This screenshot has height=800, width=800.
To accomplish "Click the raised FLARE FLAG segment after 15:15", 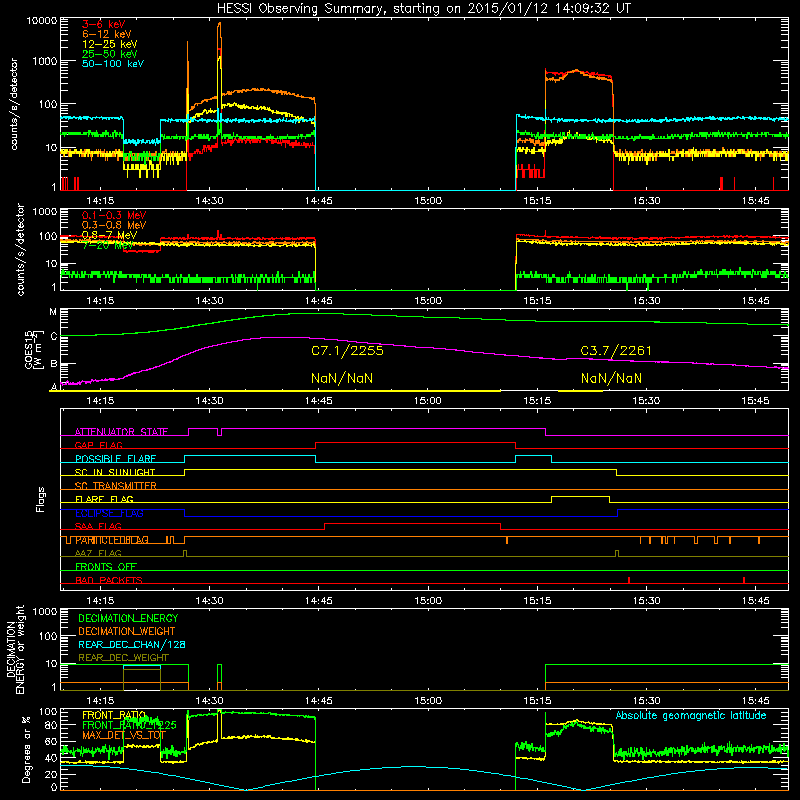I will [580, 496].
